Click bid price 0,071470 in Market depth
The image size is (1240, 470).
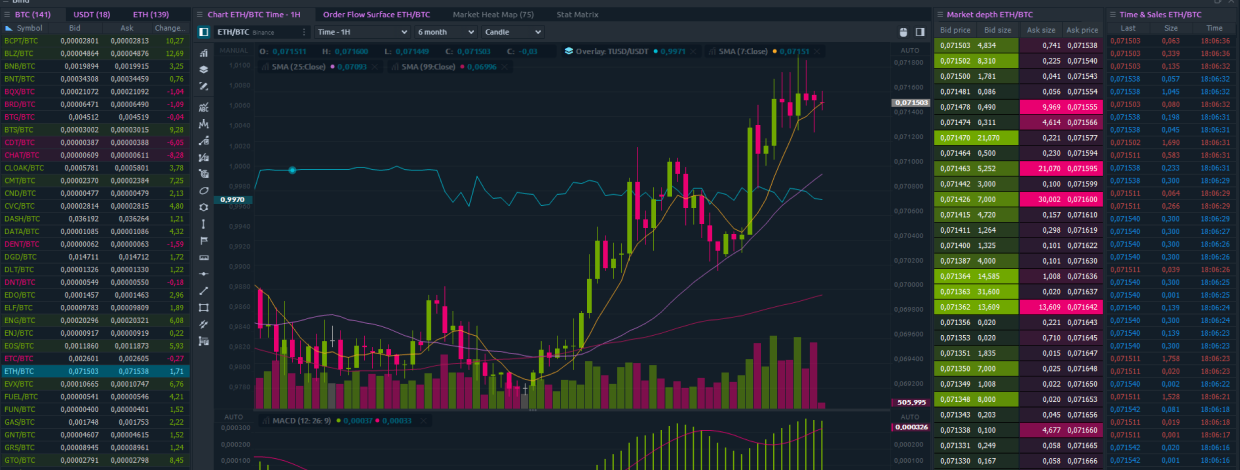(x=956, y=137)
